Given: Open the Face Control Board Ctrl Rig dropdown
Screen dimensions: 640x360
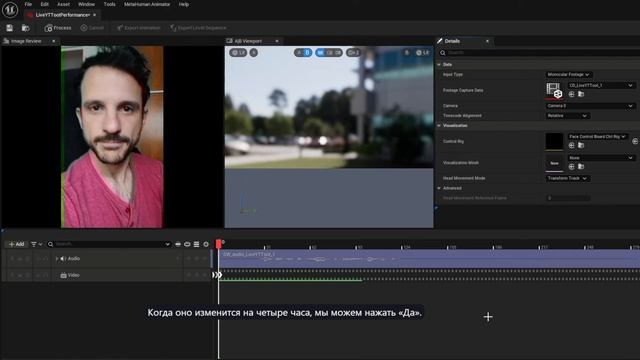Looking at the screenshot, I should 598,136.
